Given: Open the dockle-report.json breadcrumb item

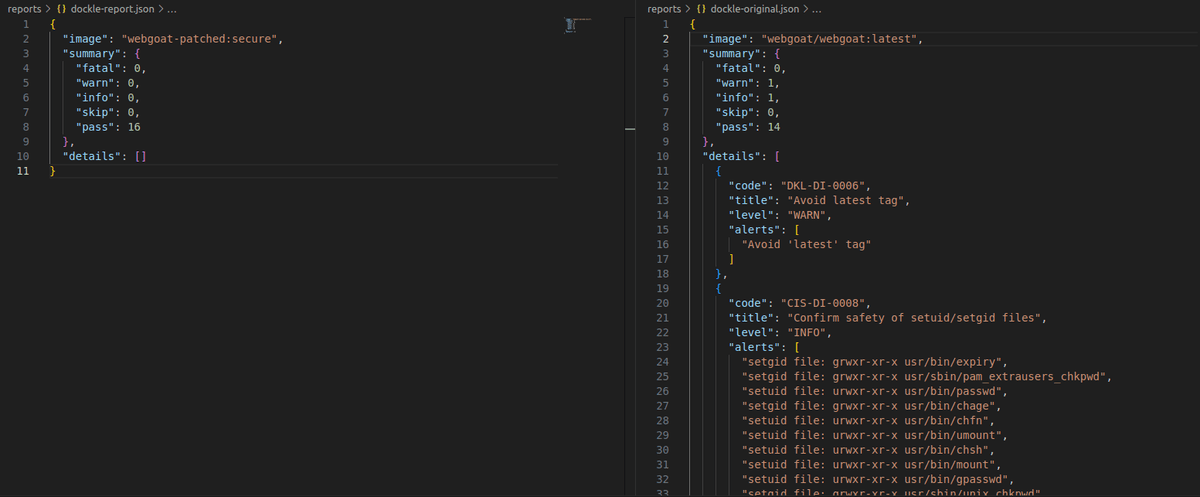Looking at the screenshot, I should tap(110, 8).
